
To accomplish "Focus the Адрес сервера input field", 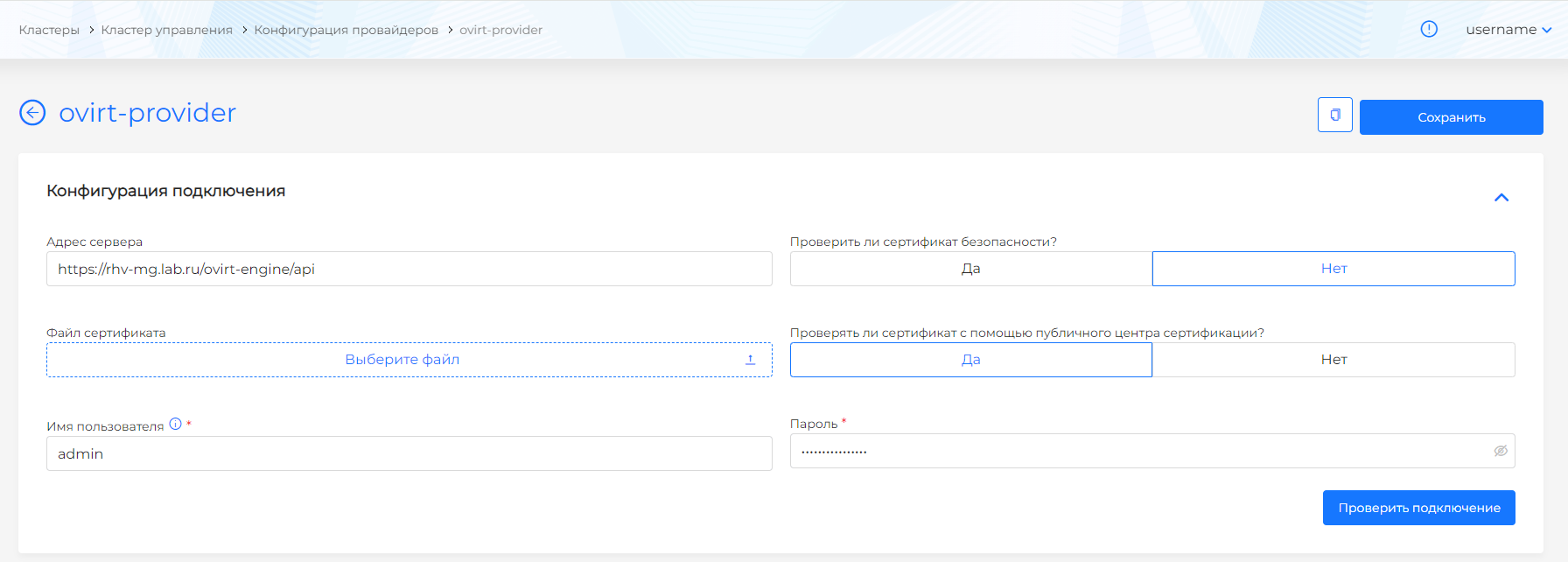I will tap(409, 269).
